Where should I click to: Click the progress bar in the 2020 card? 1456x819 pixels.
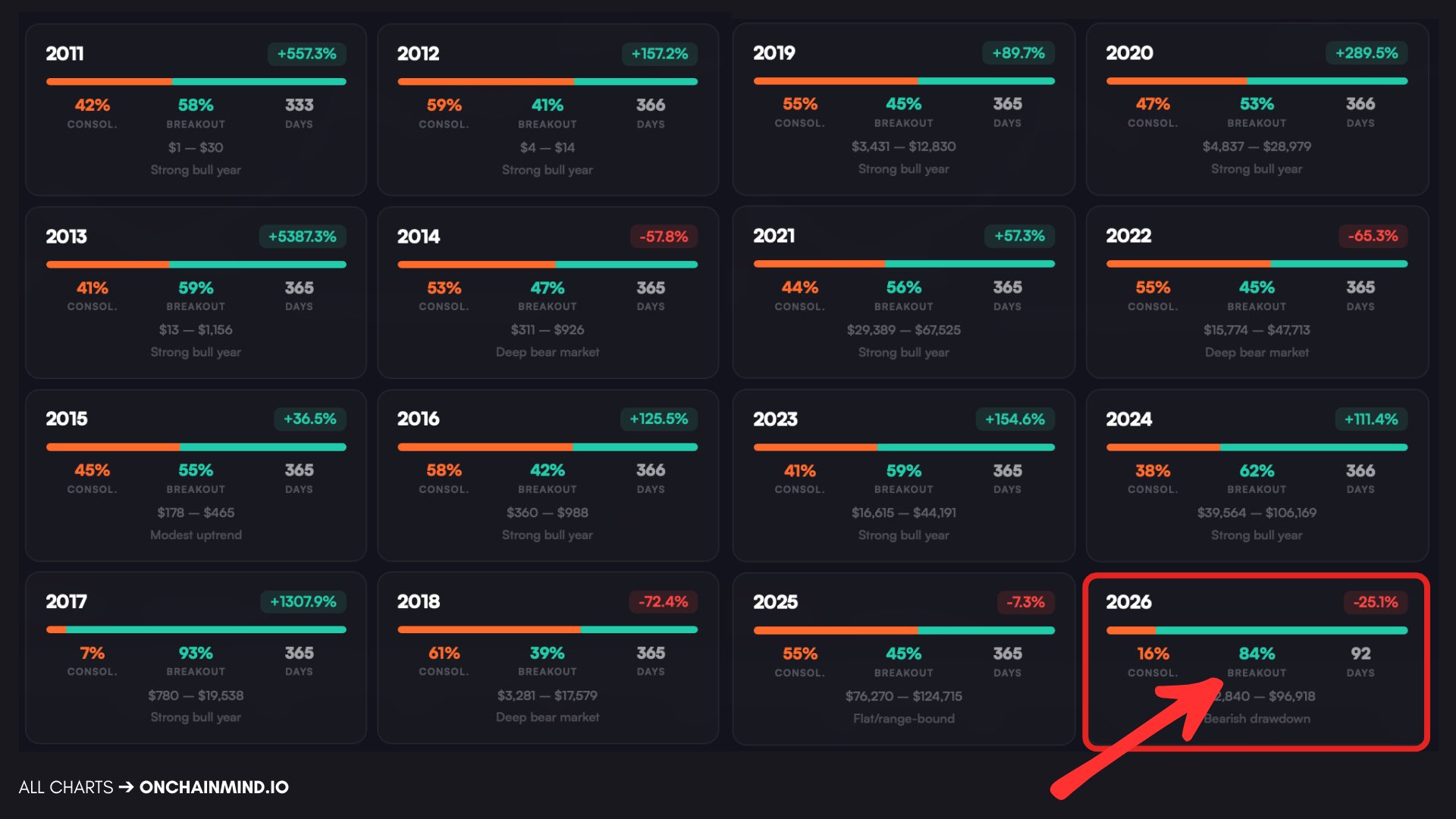pyautogui.click(x=1257, y=80)
